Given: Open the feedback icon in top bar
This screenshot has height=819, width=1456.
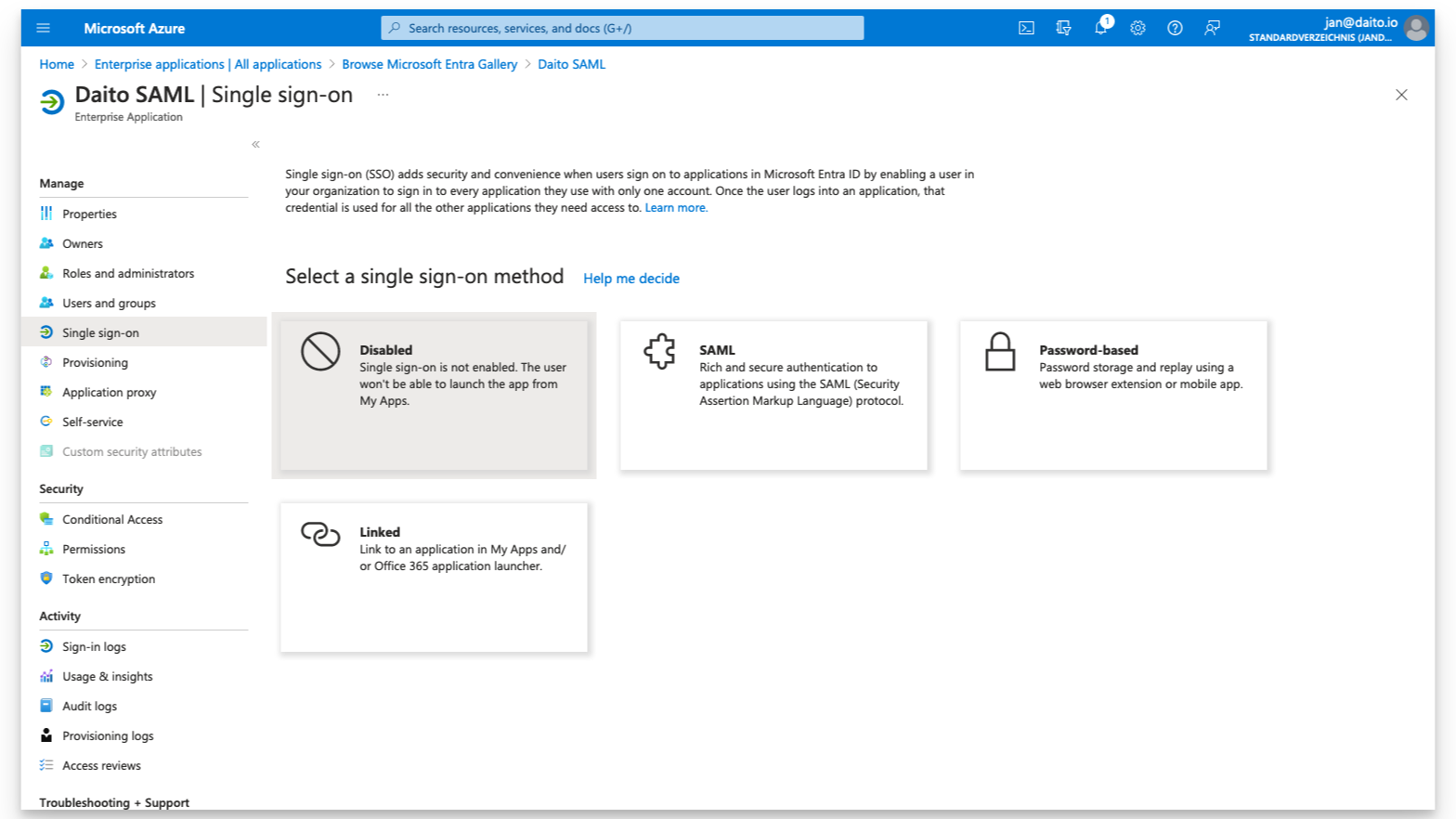Looking at the screenshot, I should pyautogui.click(x=1212, y=28).
